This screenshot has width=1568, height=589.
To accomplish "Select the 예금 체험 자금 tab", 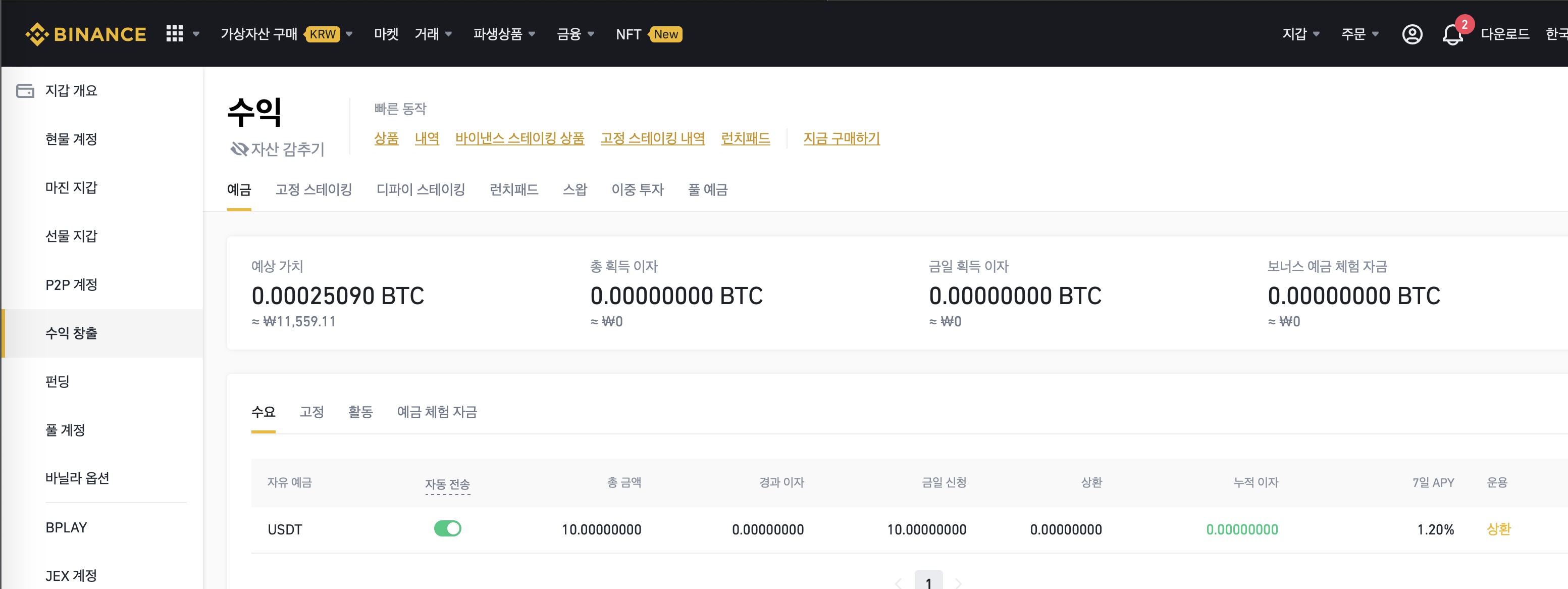I will (437, 412).
